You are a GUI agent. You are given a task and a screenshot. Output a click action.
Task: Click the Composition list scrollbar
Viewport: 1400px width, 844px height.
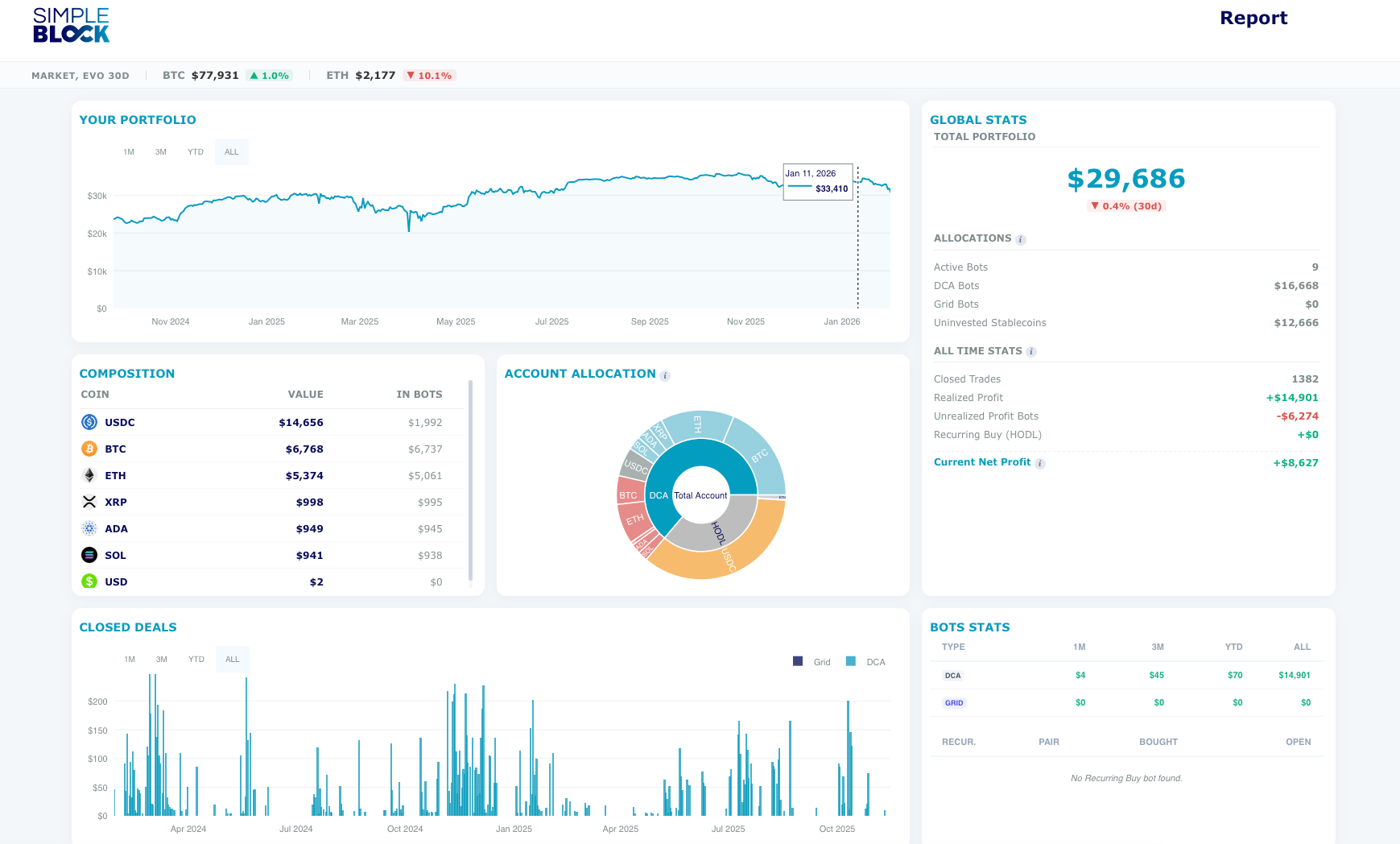pyautogui.click(x=470, y=481)
